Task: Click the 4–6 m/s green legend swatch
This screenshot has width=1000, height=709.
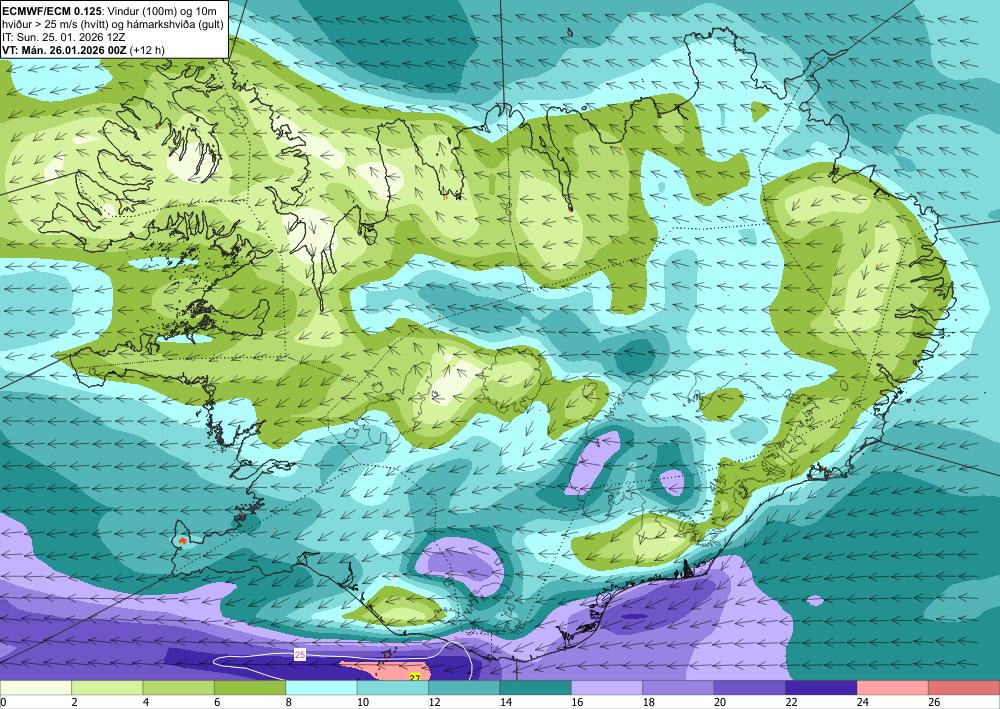Action: (179, 688)
